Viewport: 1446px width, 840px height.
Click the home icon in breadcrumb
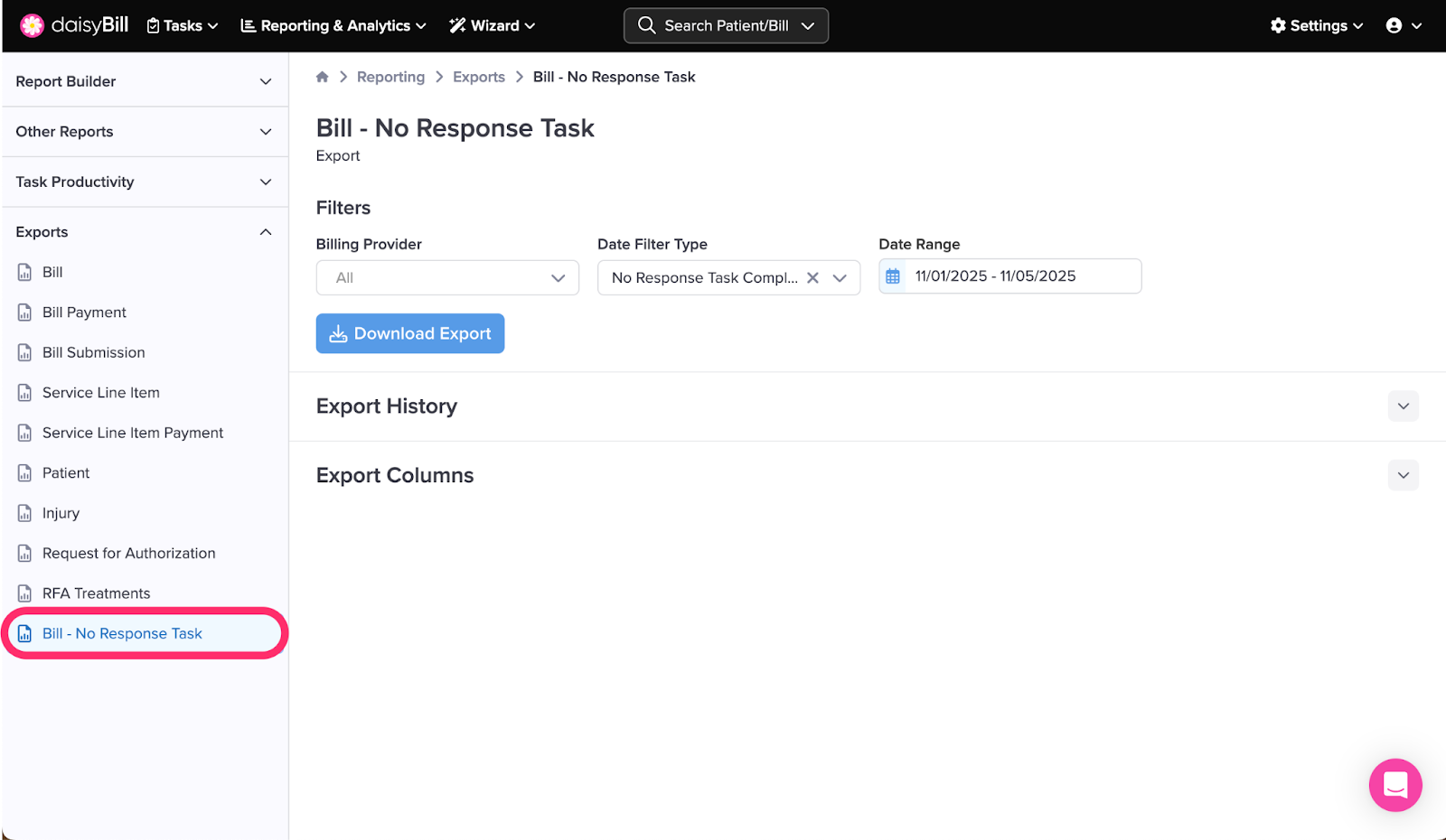click(322, 77)
